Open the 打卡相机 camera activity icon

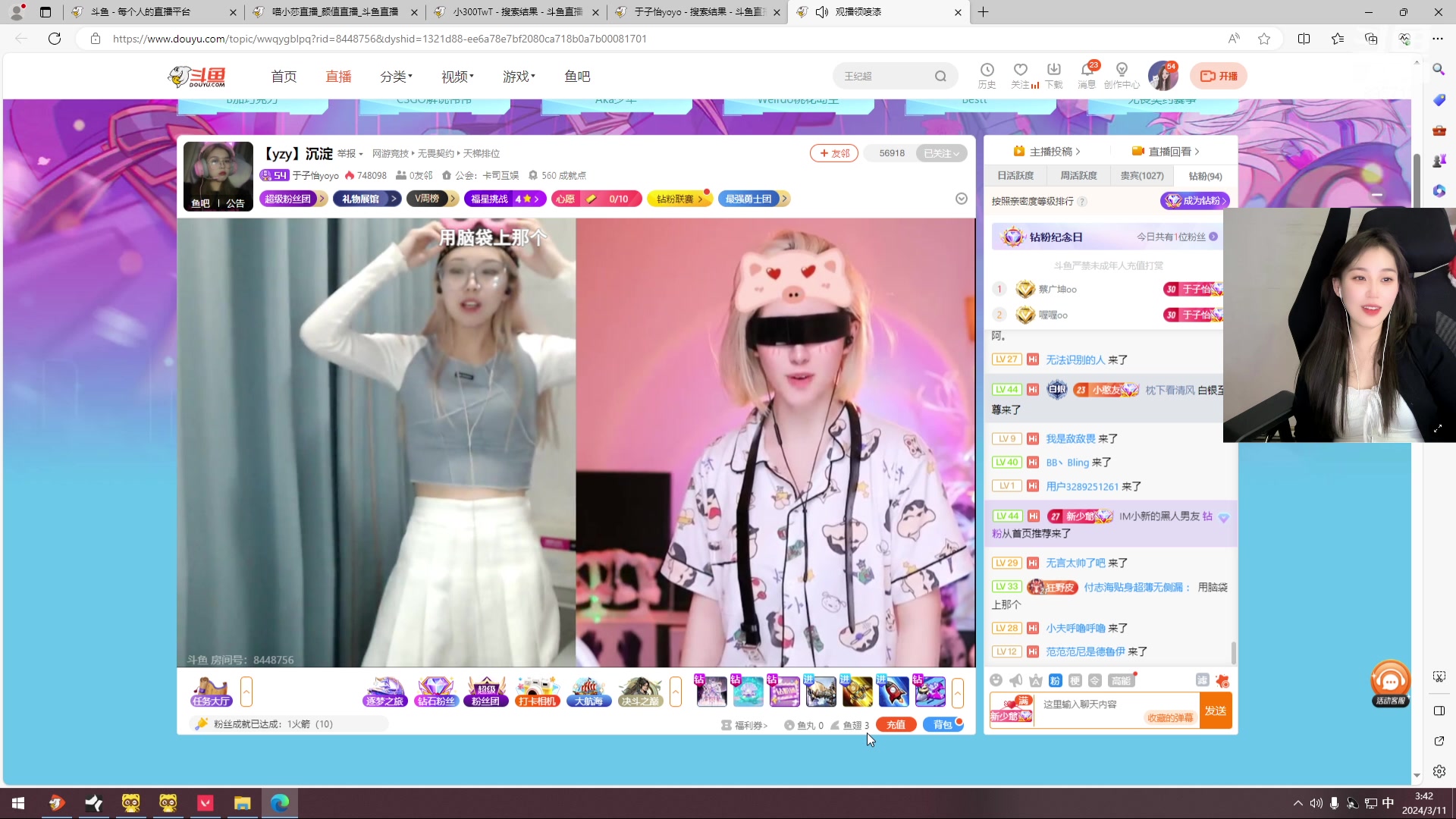[538, 692]
